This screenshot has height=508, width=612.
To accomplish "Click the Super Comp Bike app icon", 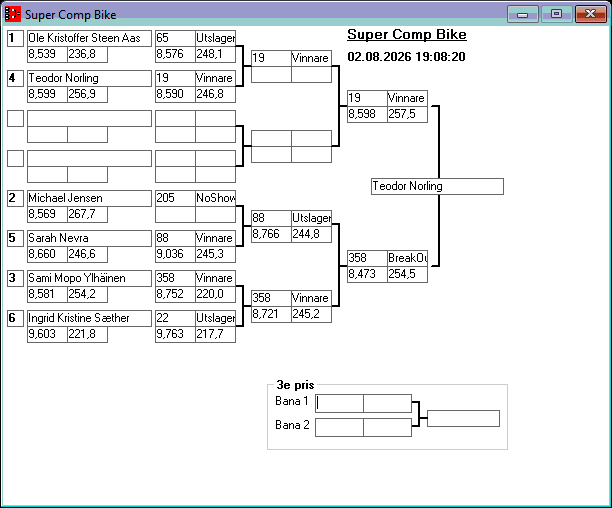I will pos(12,14).
